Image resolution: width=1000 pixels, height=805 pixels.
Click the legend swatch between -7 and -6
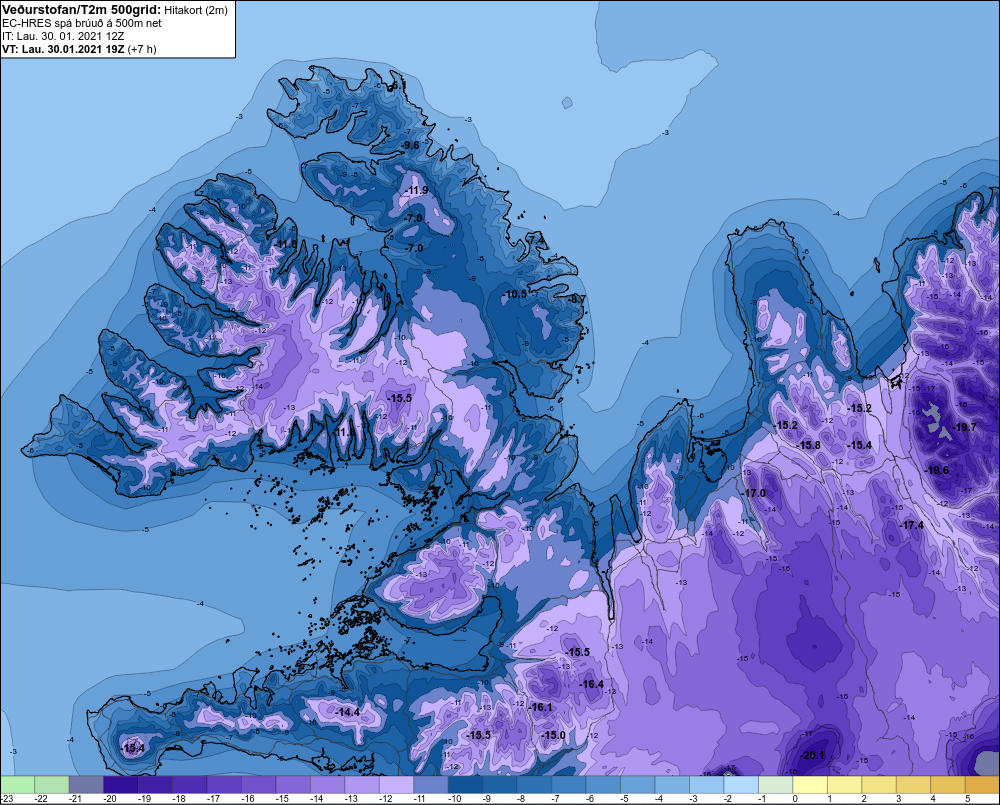click(569, 784)
